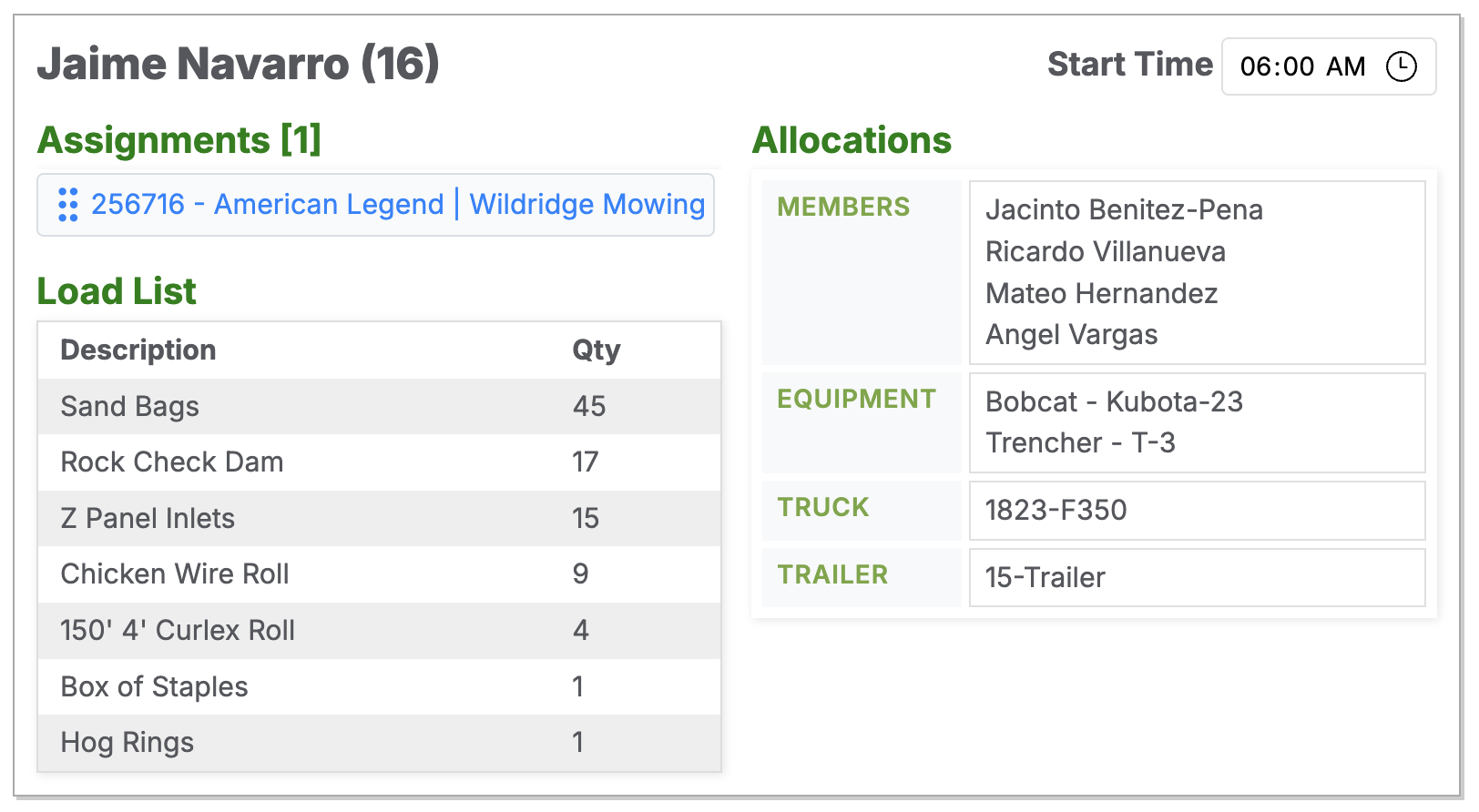Click the Qty column header
This screenshot has height=812, width=1479.
(596, 350)
